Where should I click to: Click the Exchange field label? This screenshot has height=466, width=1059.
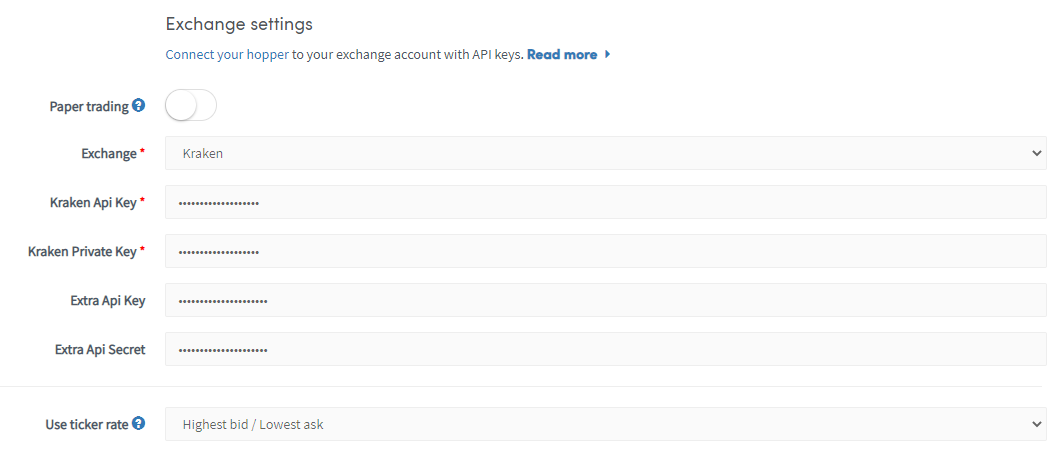pyautogui.click(x=109, y=154)
